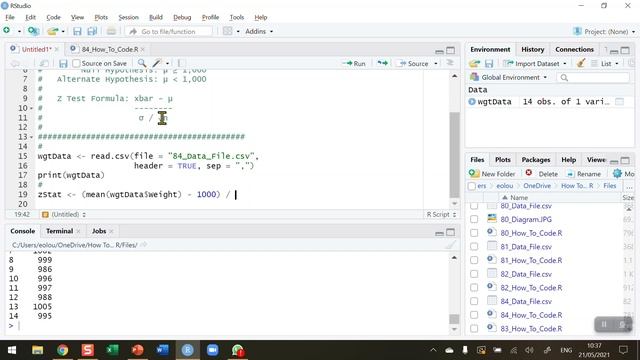Clear environment objects with broom icon
This screenshot has width=640, height=360.
coord(581,63)
